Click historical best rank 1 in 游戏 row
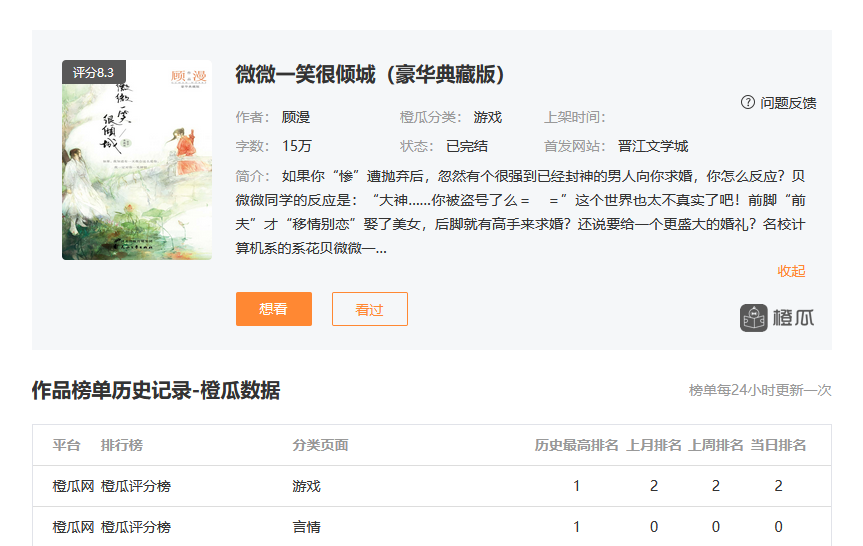The height and width of the screenshot is (546, 863). 576,486
